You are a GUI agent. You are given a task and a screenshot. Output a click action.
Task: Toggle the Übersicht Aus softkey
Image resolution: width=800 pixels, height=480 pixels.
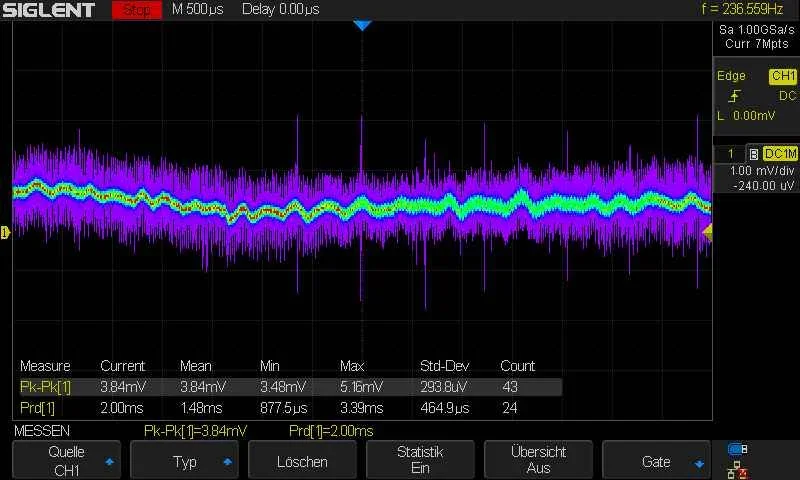click(538, 460)
